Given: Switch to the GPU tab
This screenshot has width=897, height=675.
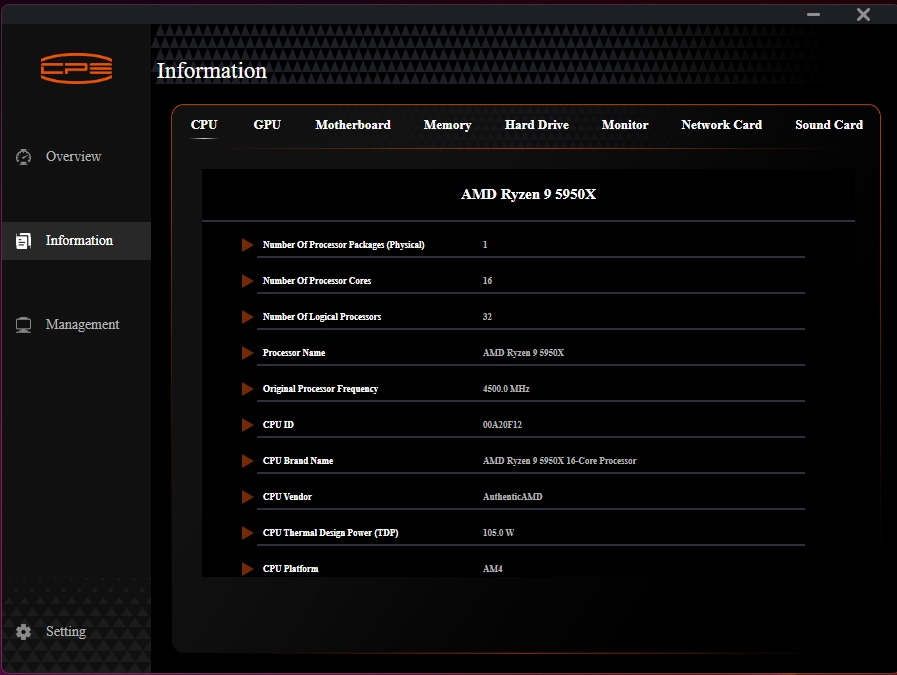Looking at the screenshot, I should [x=267, y=125].
